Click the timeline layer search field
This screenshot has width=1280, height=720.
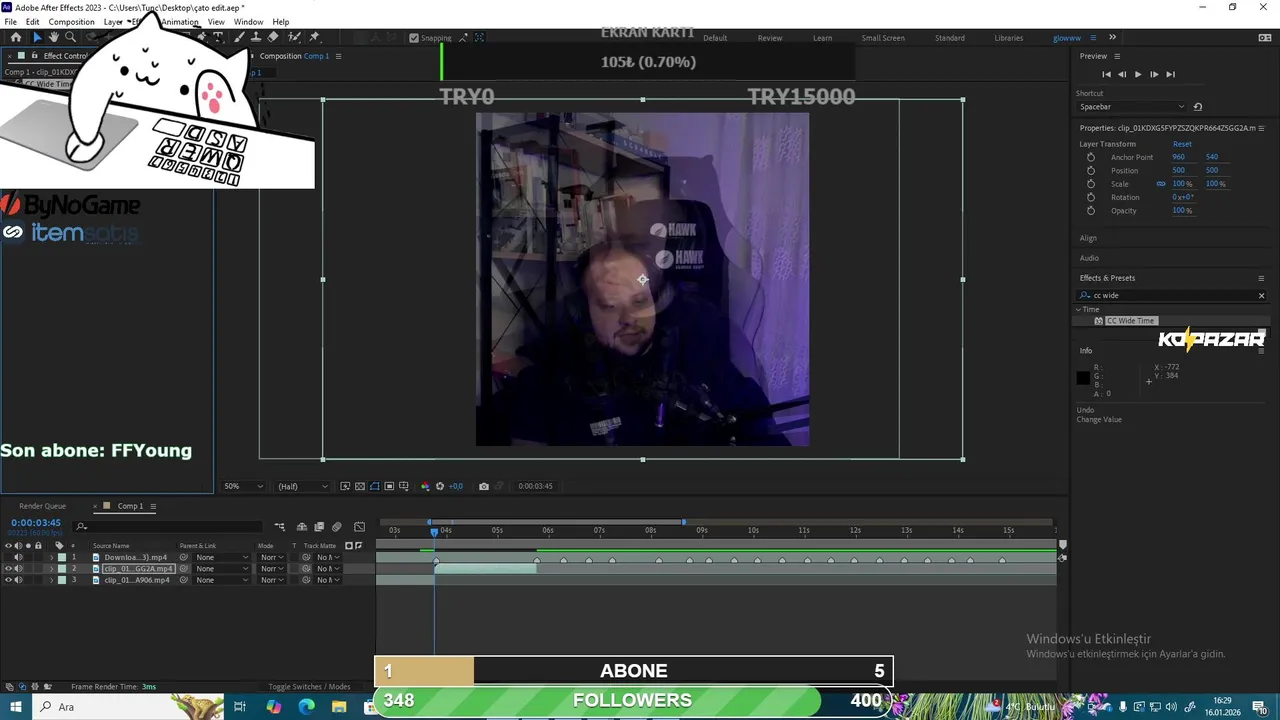pos(166,527)
